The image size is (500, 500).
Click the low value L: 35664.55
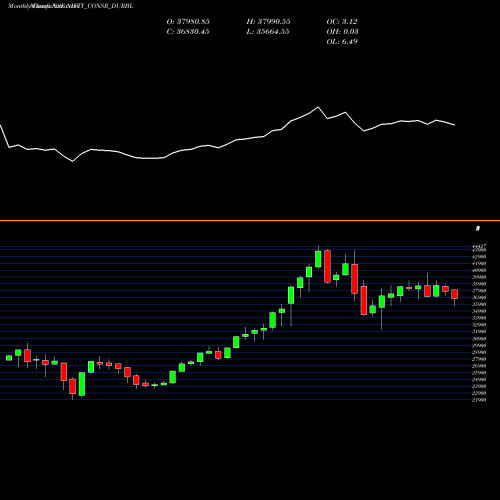click(x=268, y=31)
